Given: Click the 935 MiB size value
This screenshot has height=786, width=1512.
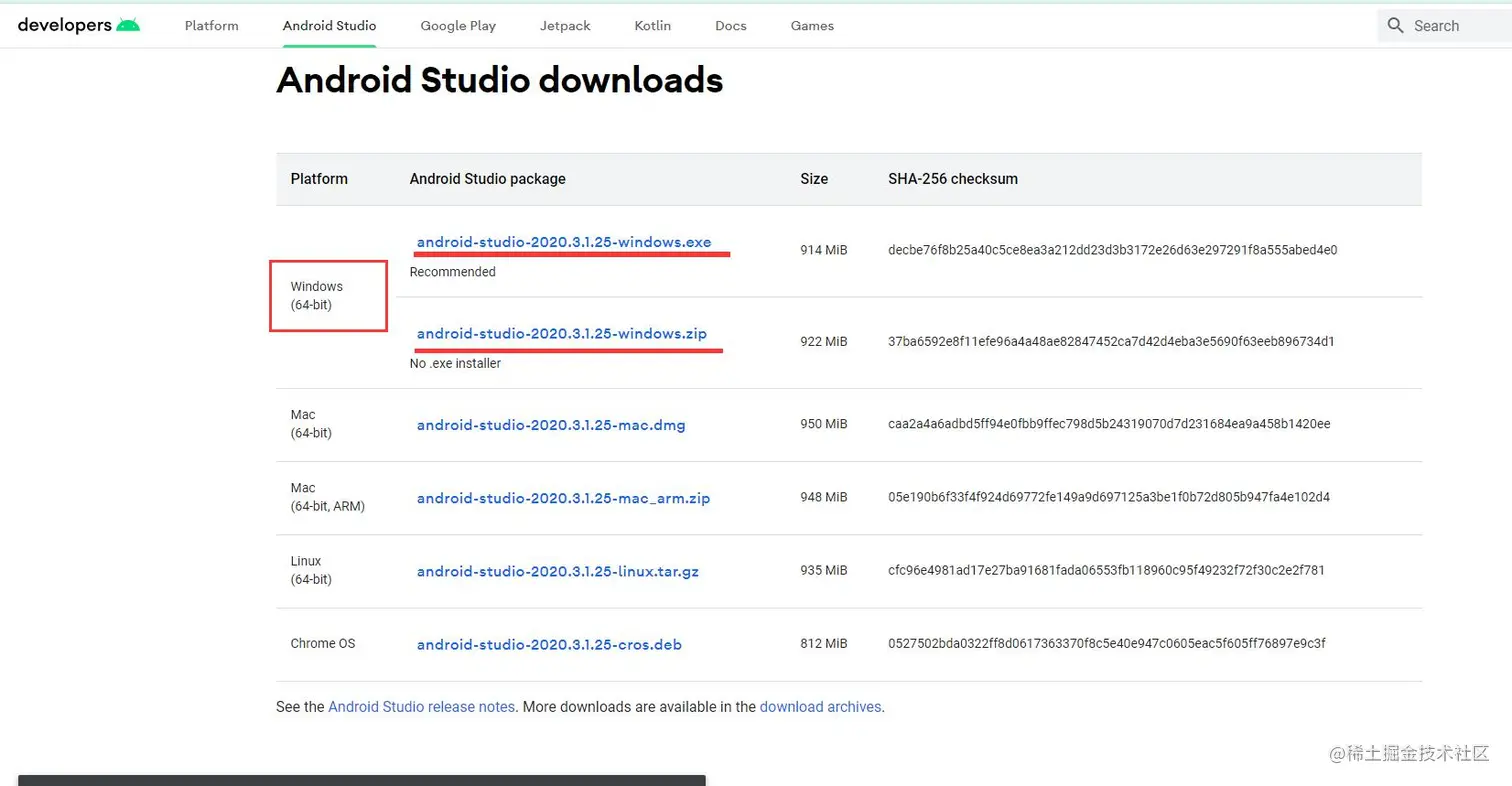Looking at the screenshot, I should [824, 571].
